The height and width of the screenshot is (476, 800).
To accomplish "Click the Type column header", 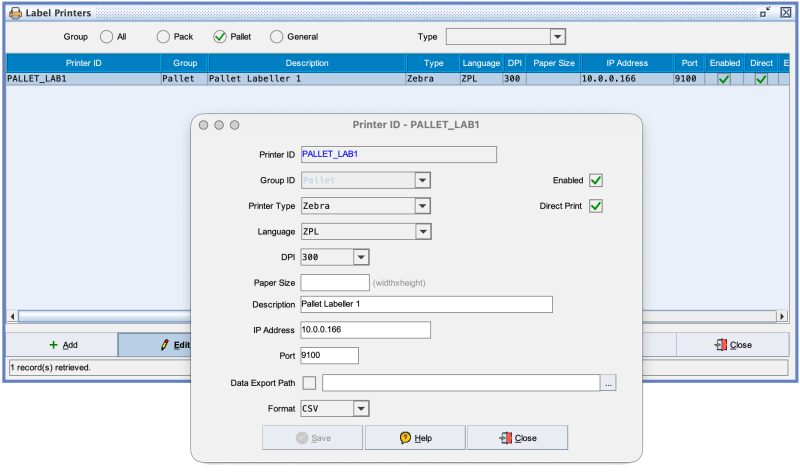I will [433, 63].
